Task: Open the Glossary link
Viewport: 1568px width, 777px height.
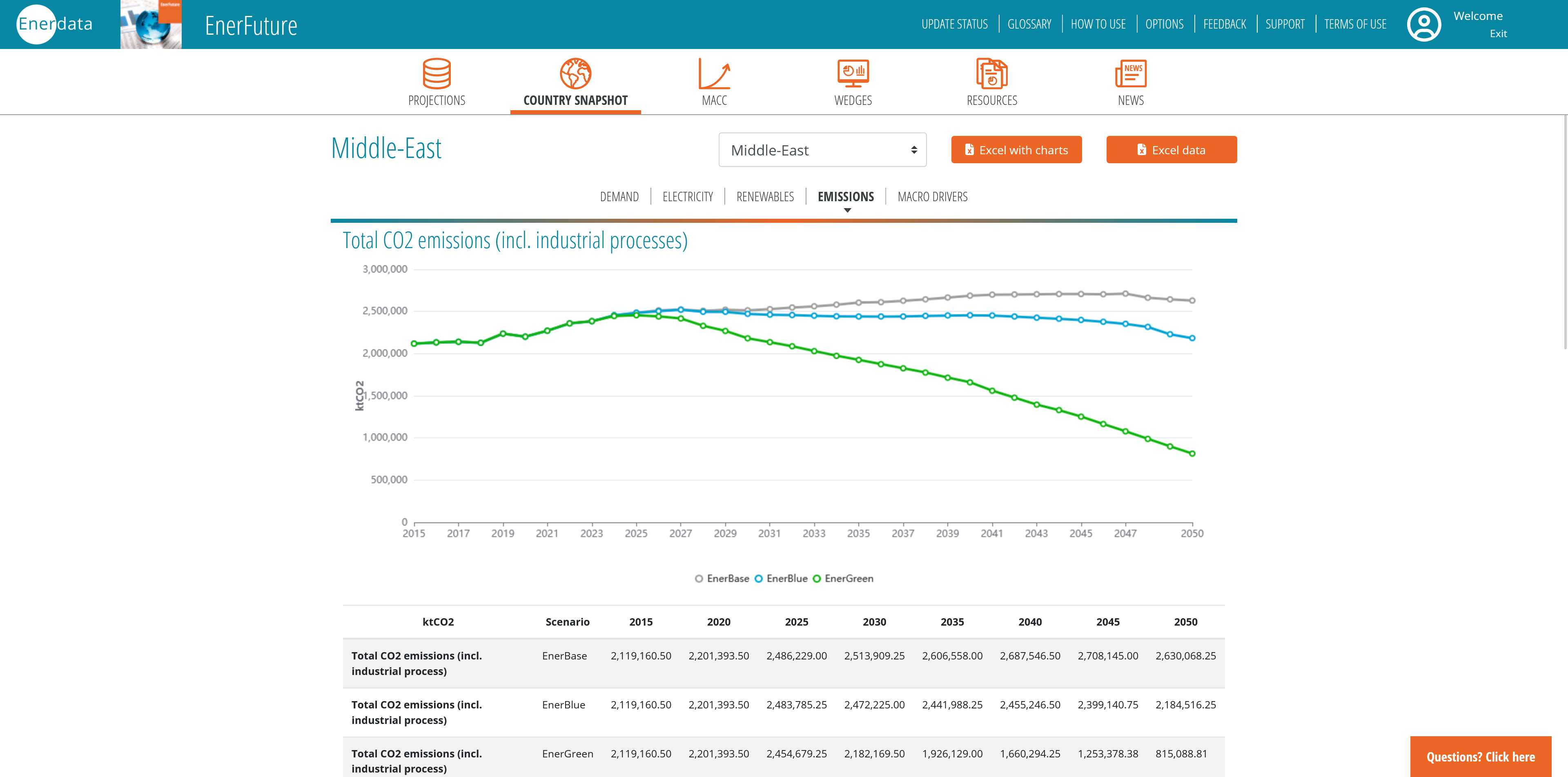Action: 1029,24
